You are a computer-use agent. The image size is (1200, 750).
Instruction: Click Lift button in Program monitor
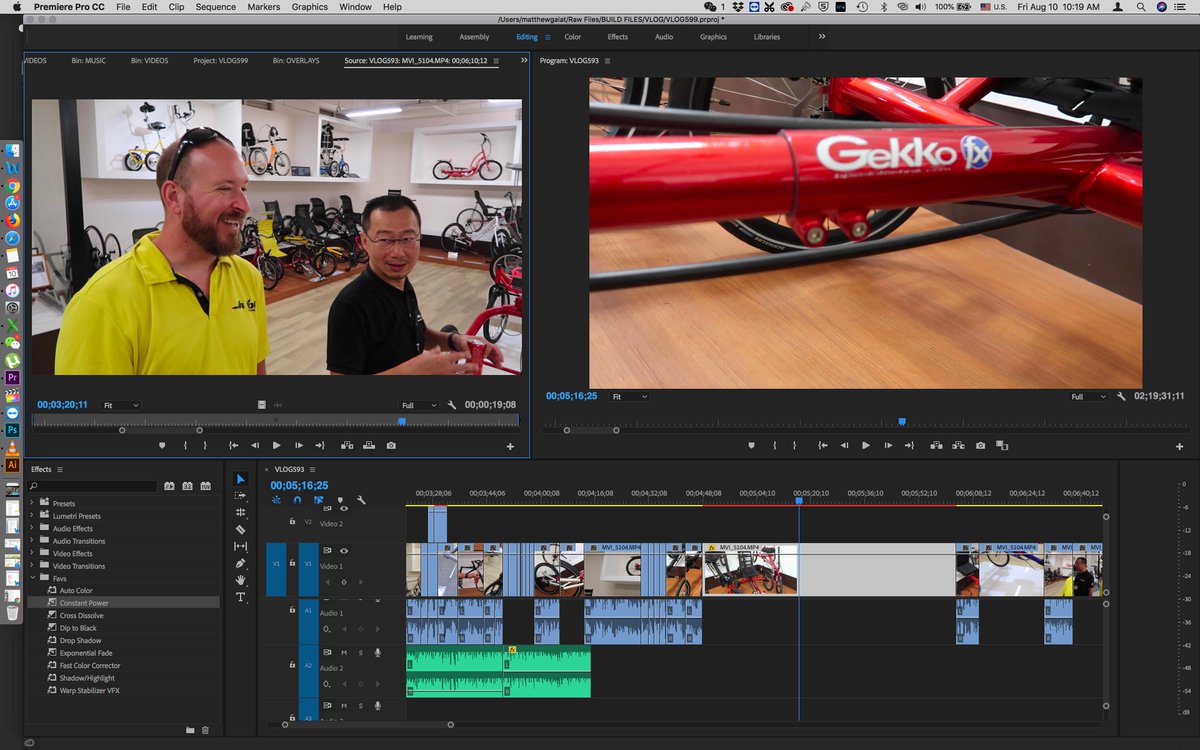[936, 445]
